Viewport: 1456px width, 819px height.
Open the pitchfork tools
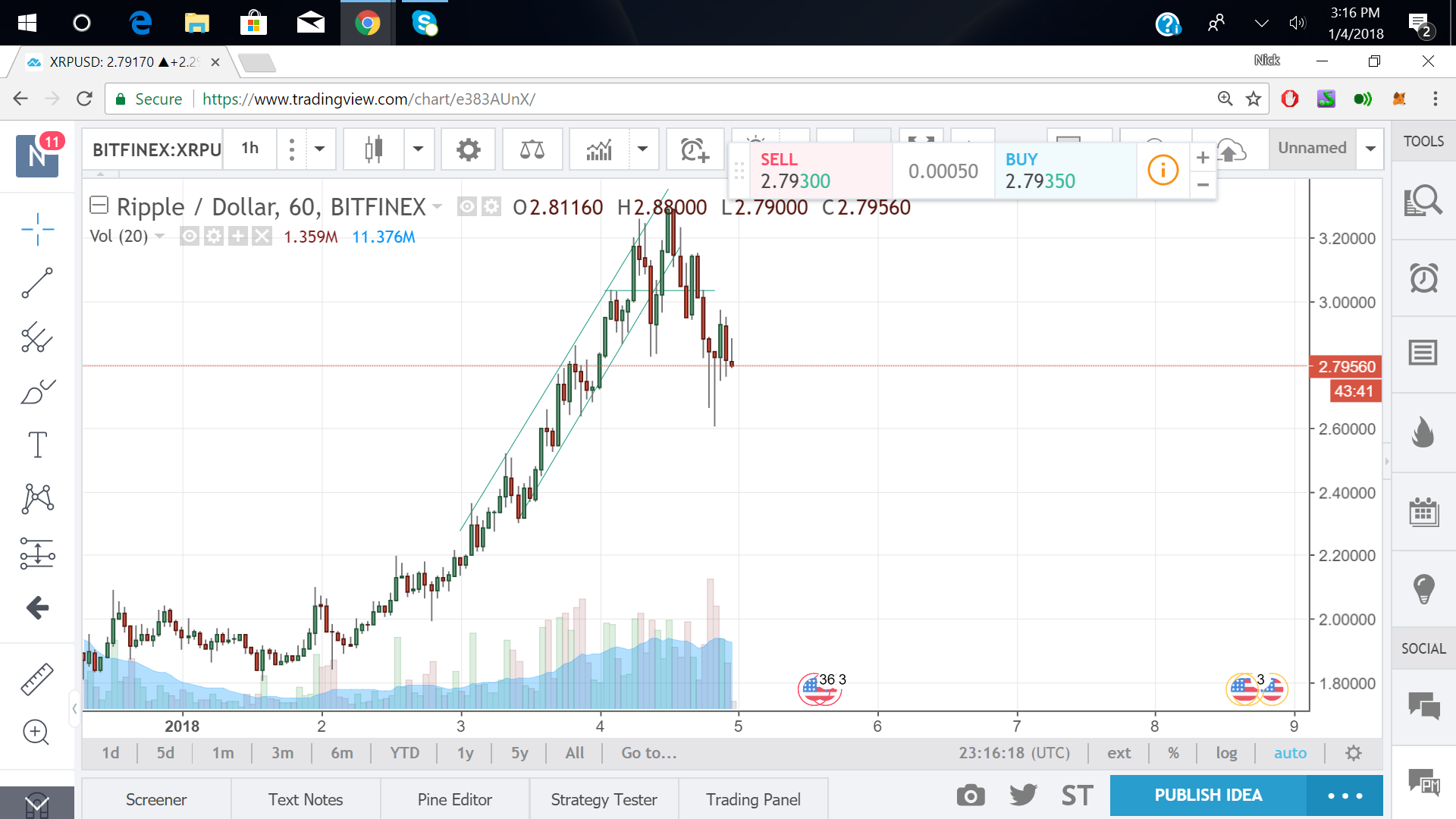point(37,337)
